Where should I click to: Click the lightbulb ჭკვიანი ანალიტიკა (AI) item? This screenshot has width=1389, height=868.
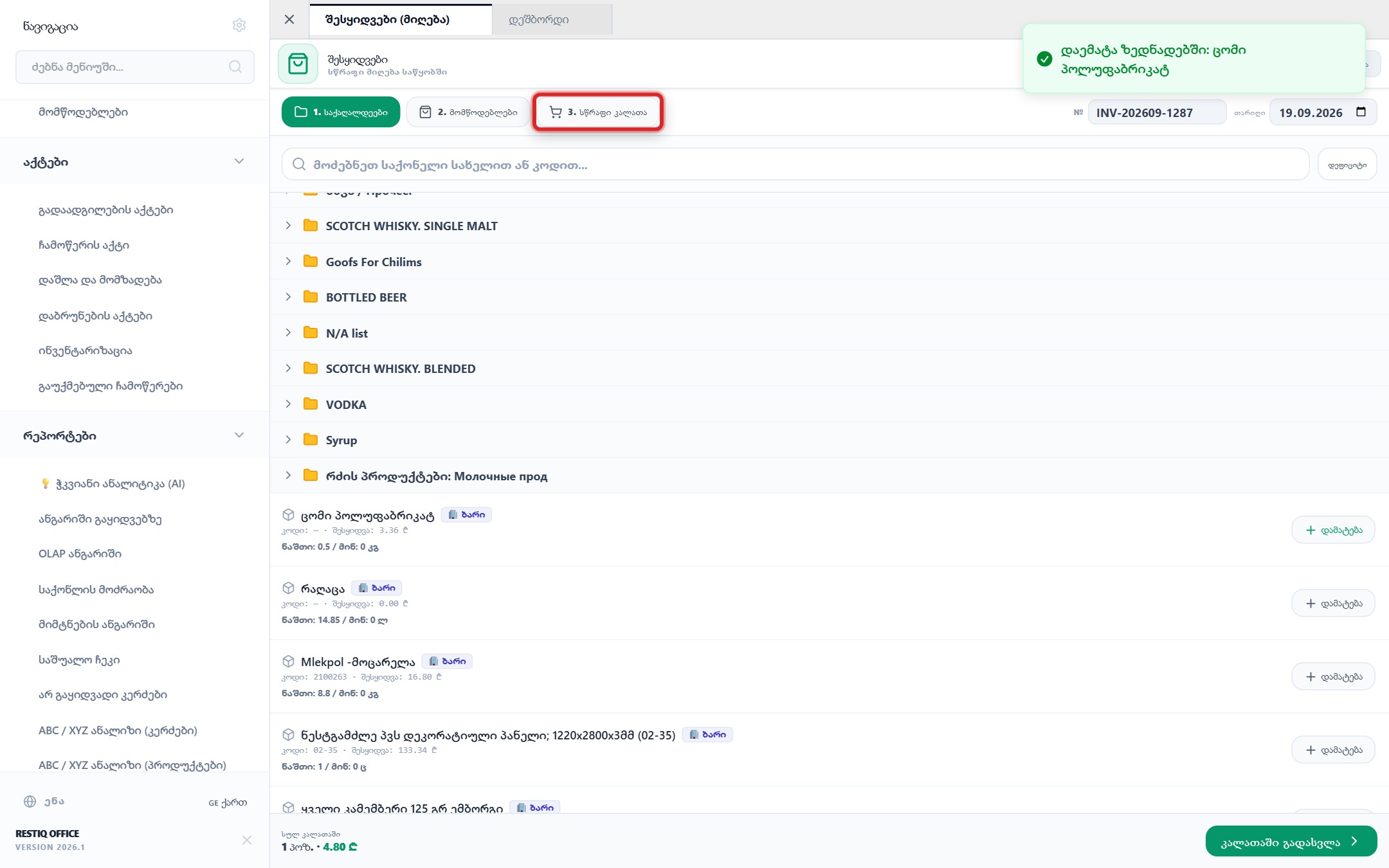(x=112, y=484)
